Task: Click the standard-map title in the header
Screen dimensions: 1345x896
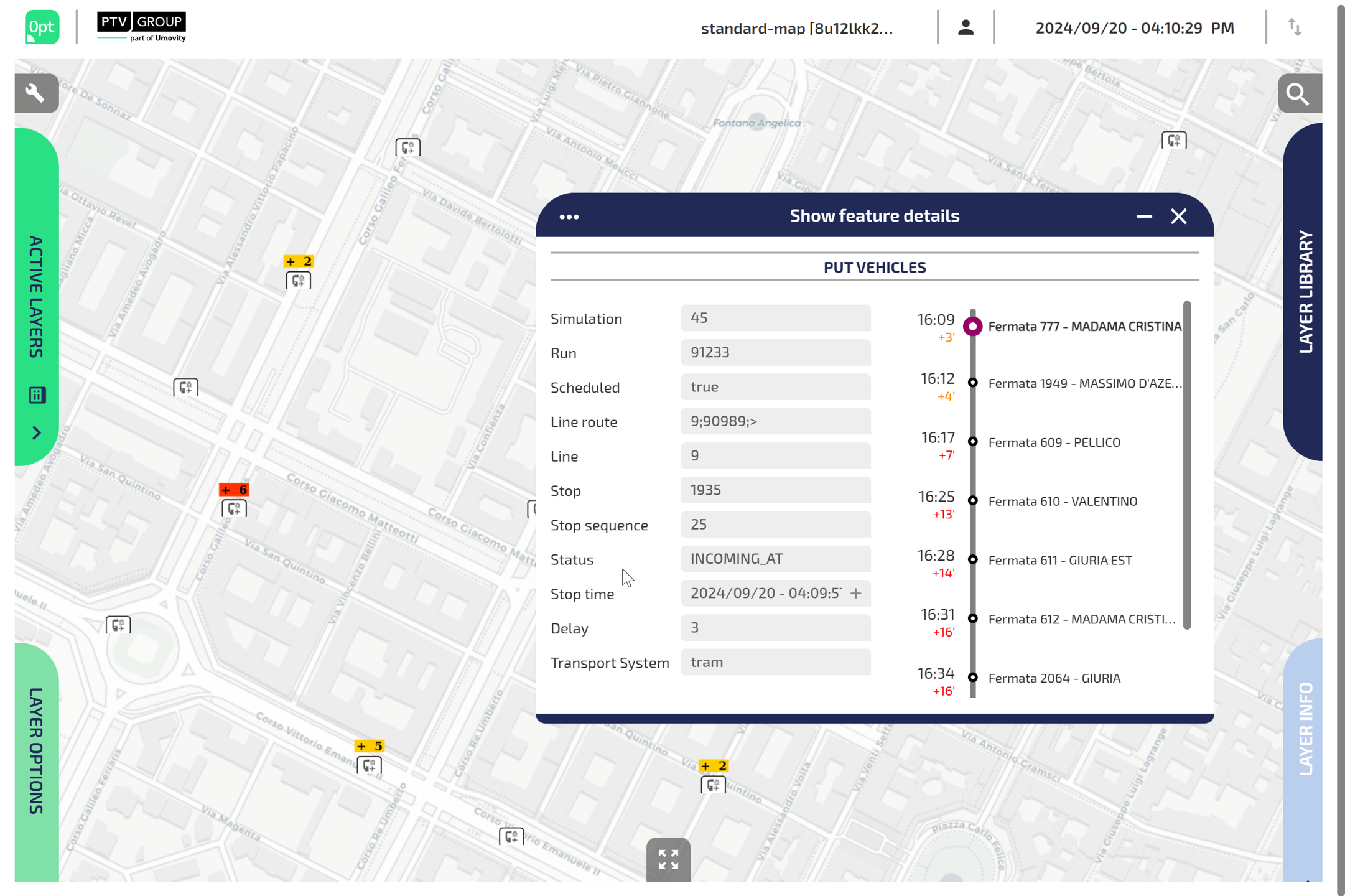Action: (x=797, y=28)
